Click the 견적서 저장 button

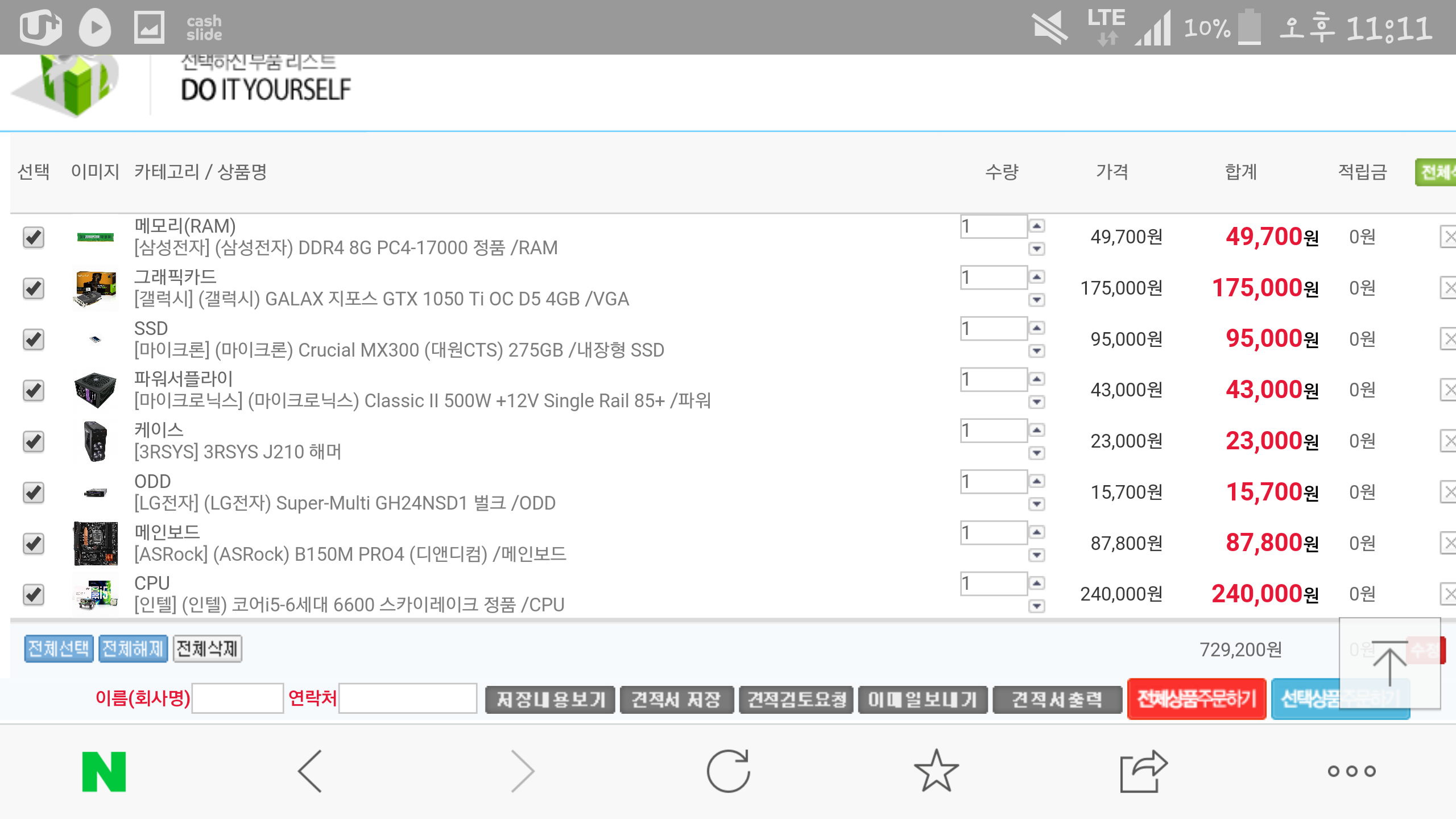click(x=676, y=699)
